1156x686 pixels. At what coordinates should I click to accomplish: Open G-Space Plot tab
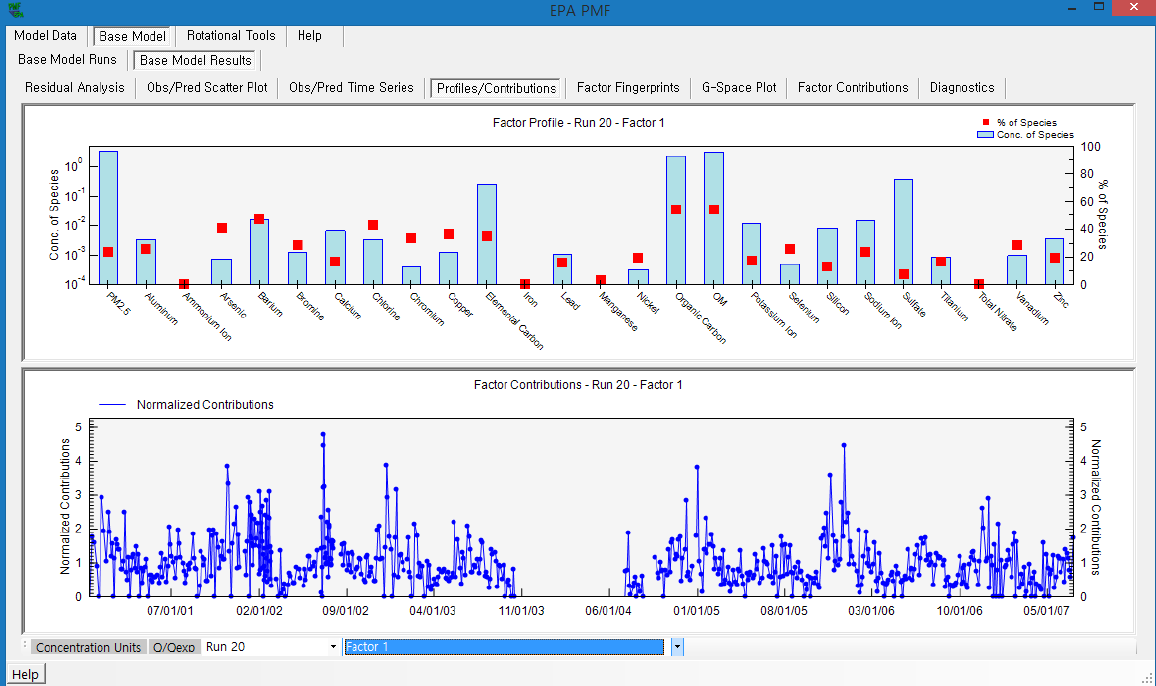pyautogui.click(x=739, y=87)
